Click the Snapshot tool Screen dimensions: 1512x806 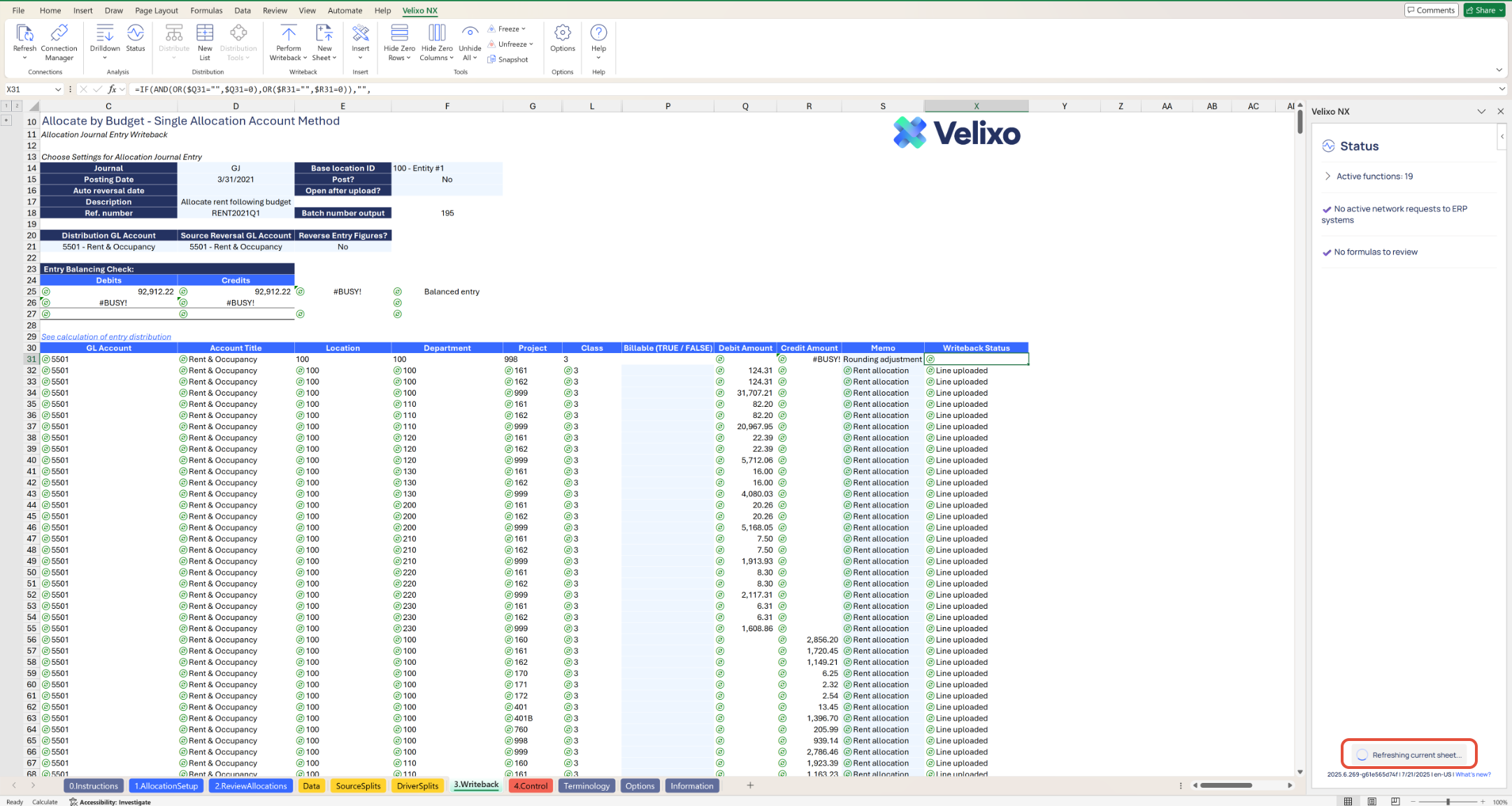(508, 59)
